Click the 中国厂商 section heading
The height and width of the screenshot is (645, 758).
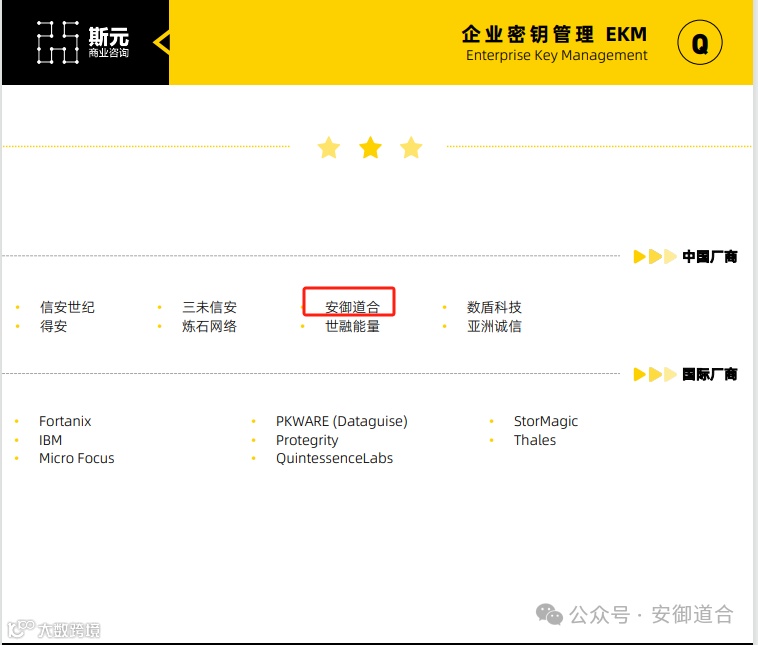[710, 256]
